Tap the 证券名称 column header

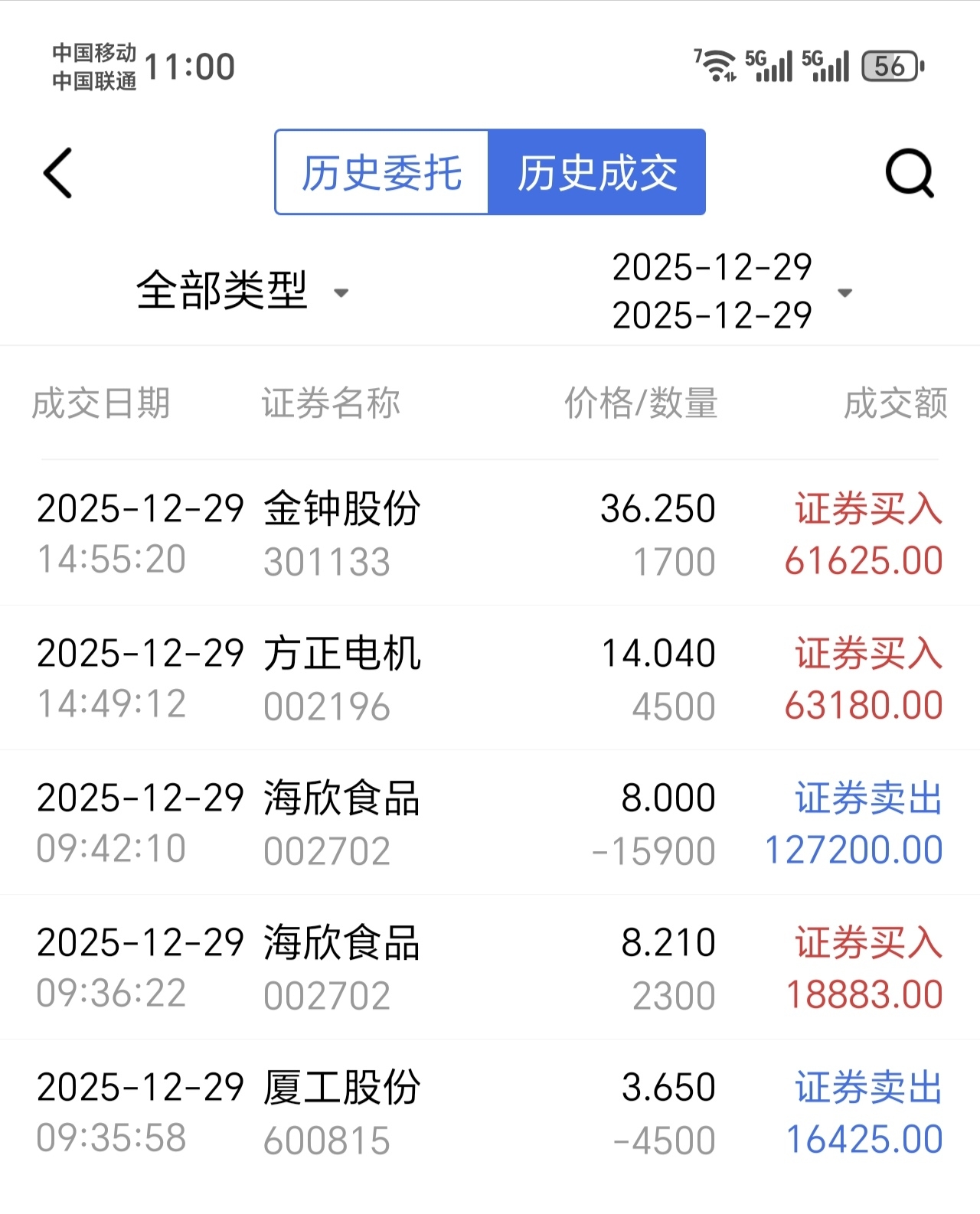point(330,403)
